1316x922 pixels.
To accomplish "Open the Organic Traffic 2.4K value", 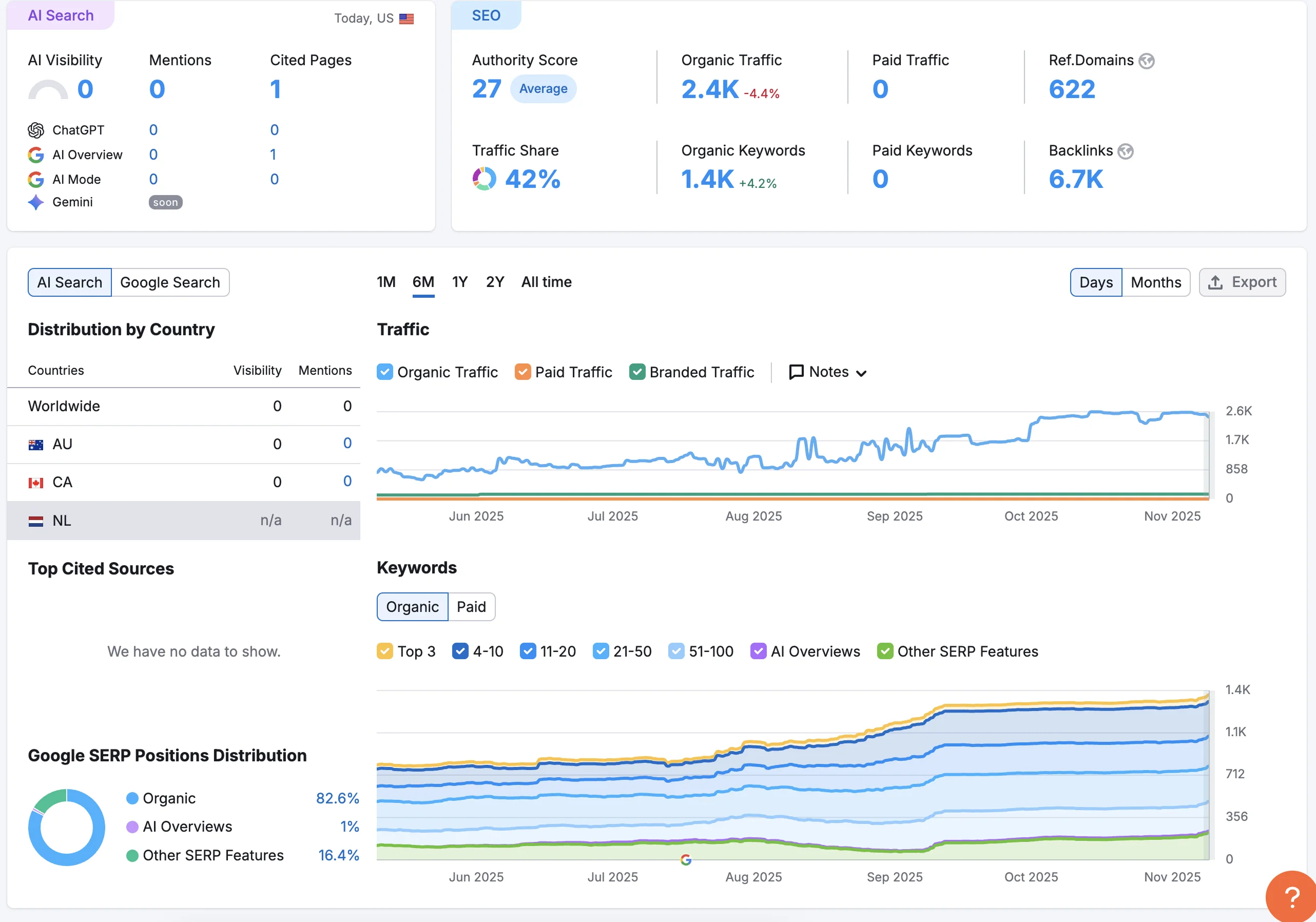I will (x=710, y=89).
